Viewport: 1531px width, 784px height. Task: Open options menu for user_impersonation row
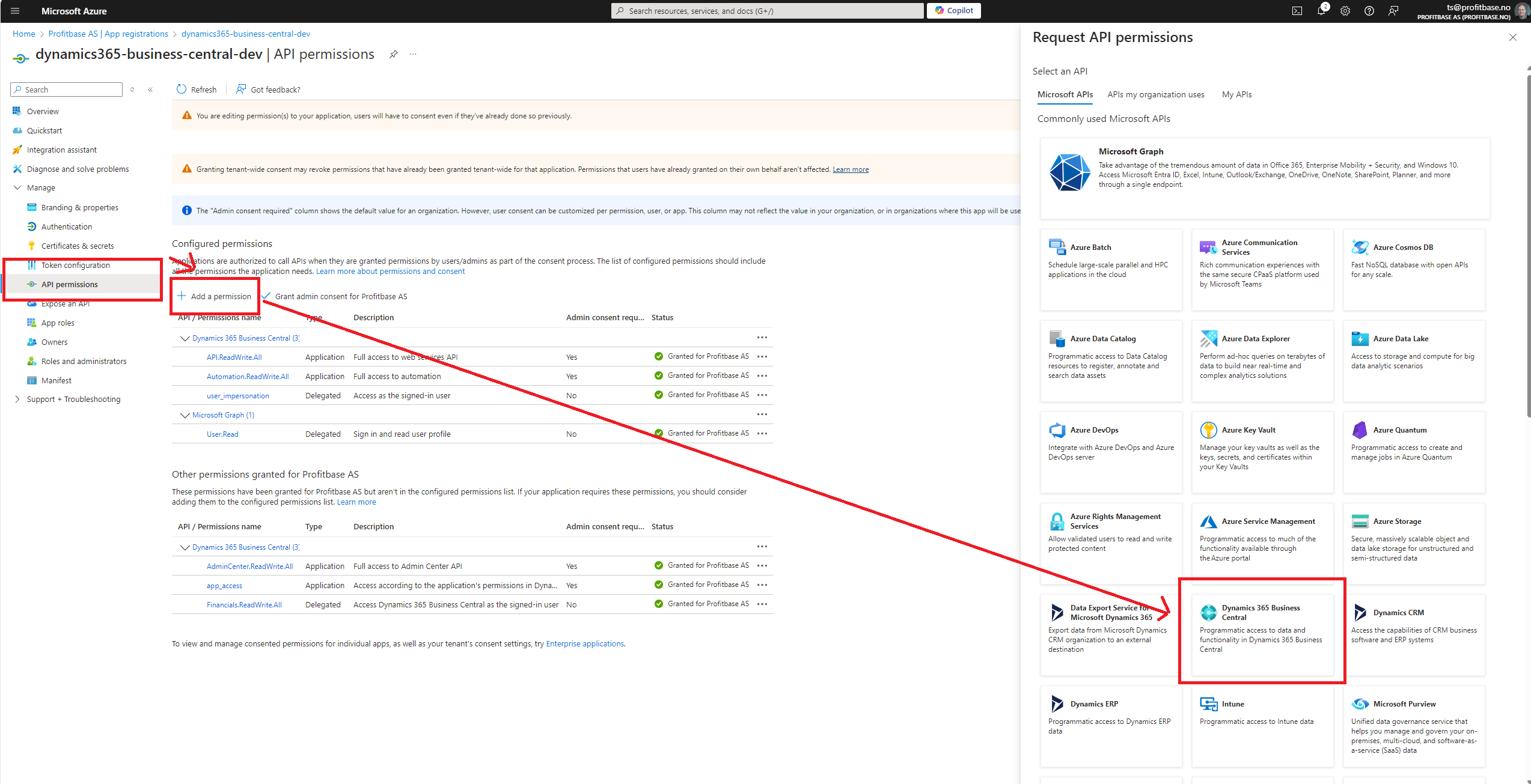pos(762,395)
